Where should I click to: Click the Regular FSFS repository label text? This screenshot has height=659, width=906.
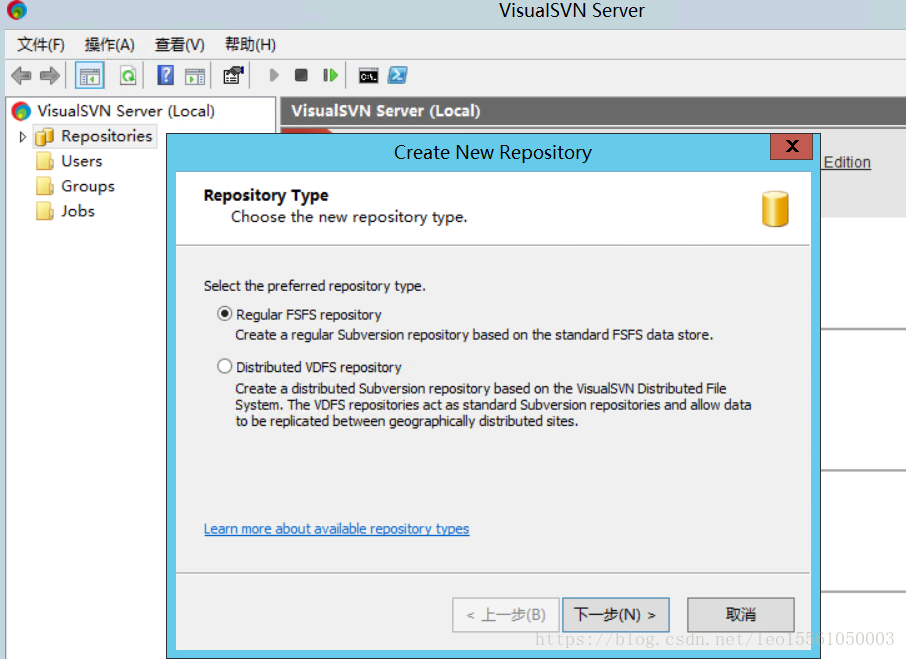(x=309, y=314)
